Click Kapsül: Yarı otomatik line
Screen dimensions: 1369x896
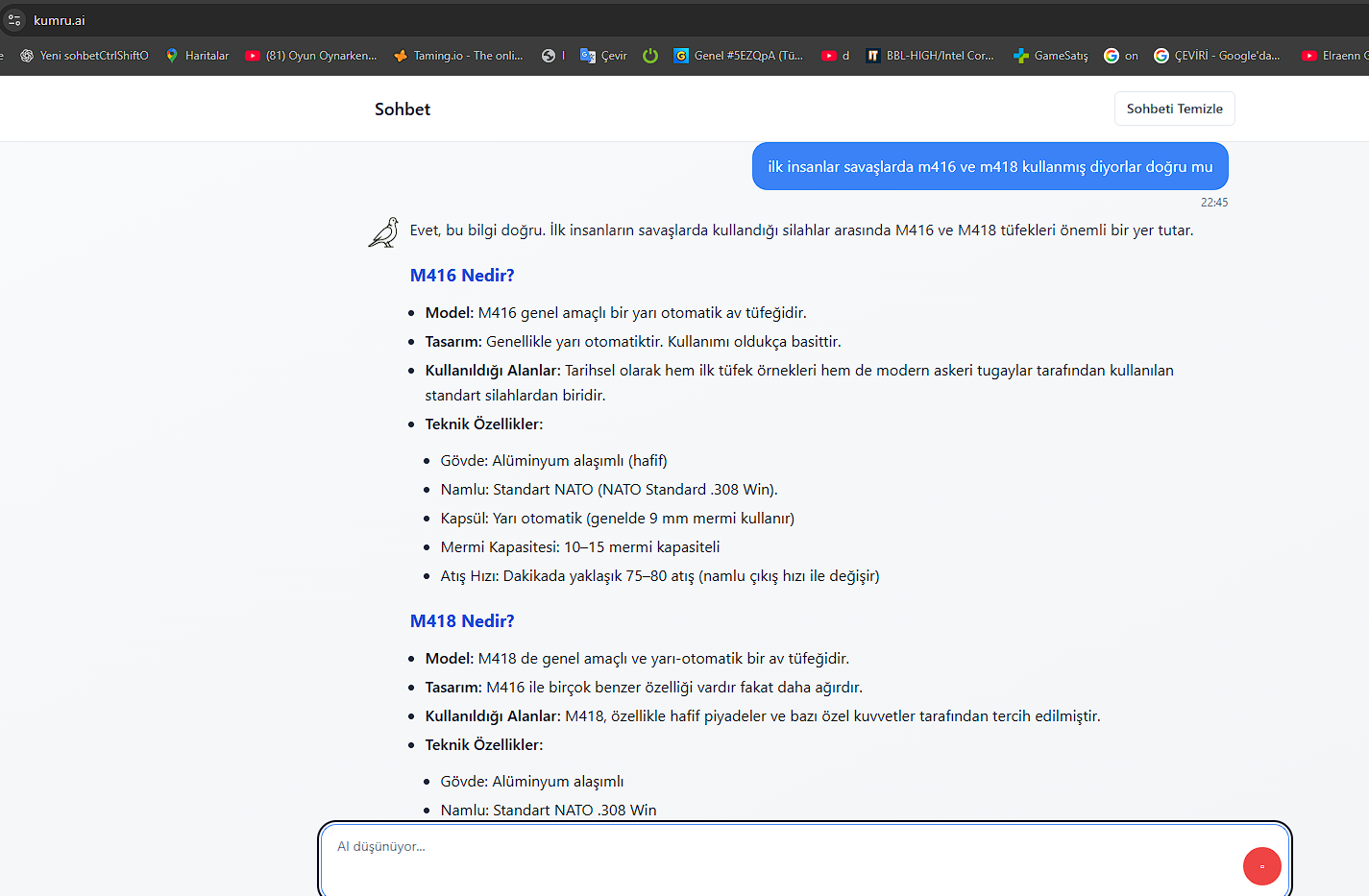pyautogui.click(x=618, y=519)
